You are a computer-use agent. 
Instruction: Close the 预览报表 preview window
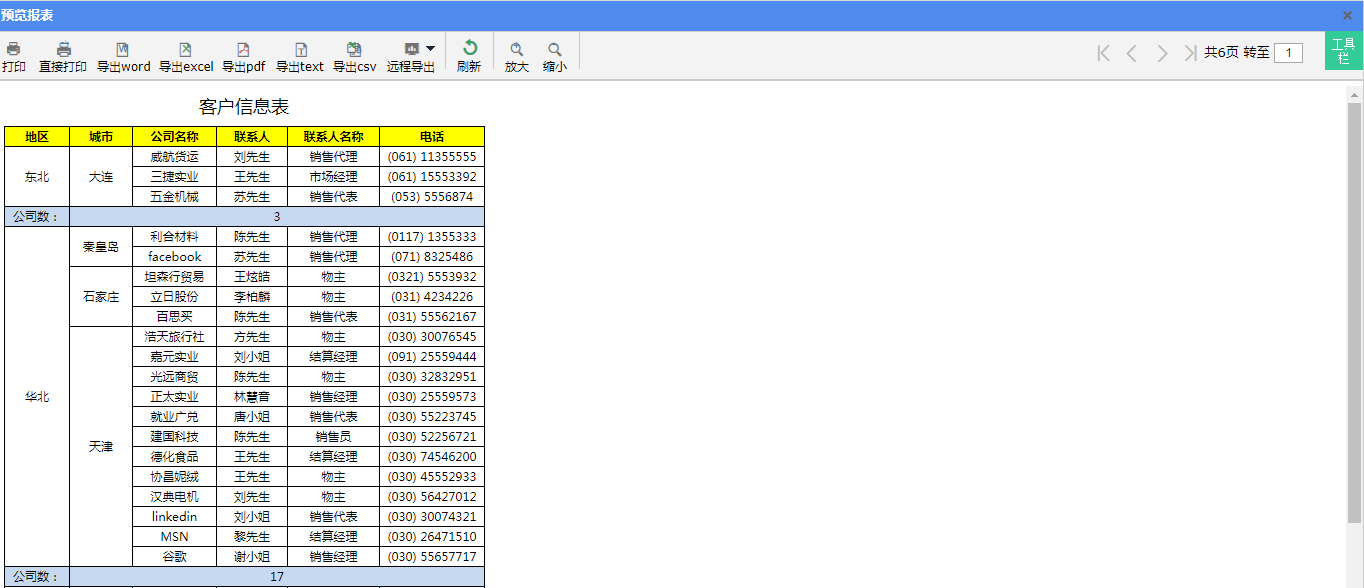click(1347, 15)
